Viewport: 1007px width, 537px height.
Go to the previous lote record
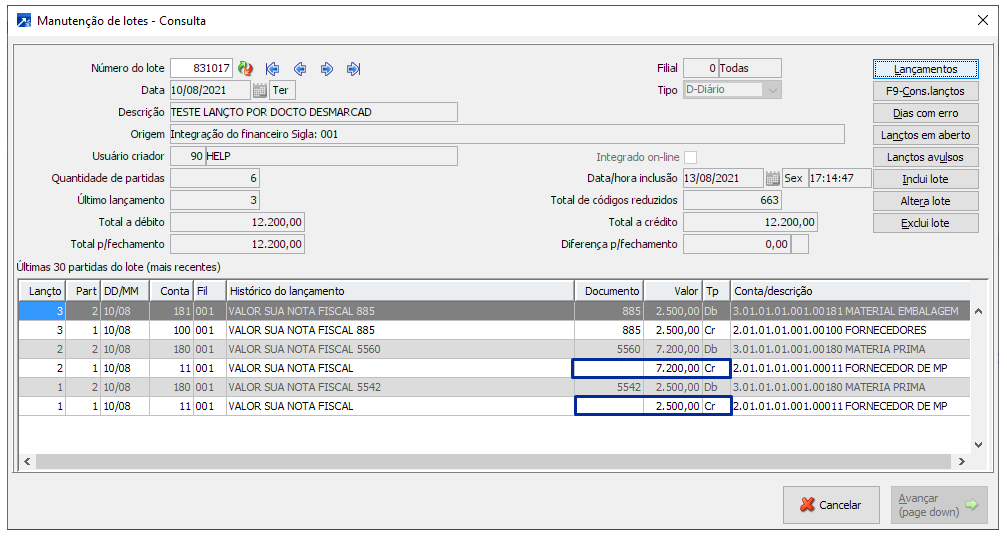(299, 69)
